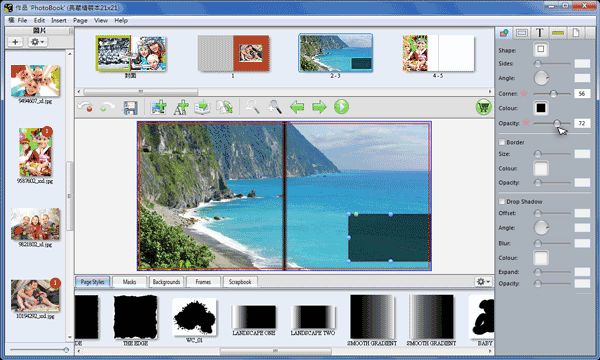Click the save floppy disk icon
Image resolution: width=600 pixels, height=360 pixels.
click(130, 108)
